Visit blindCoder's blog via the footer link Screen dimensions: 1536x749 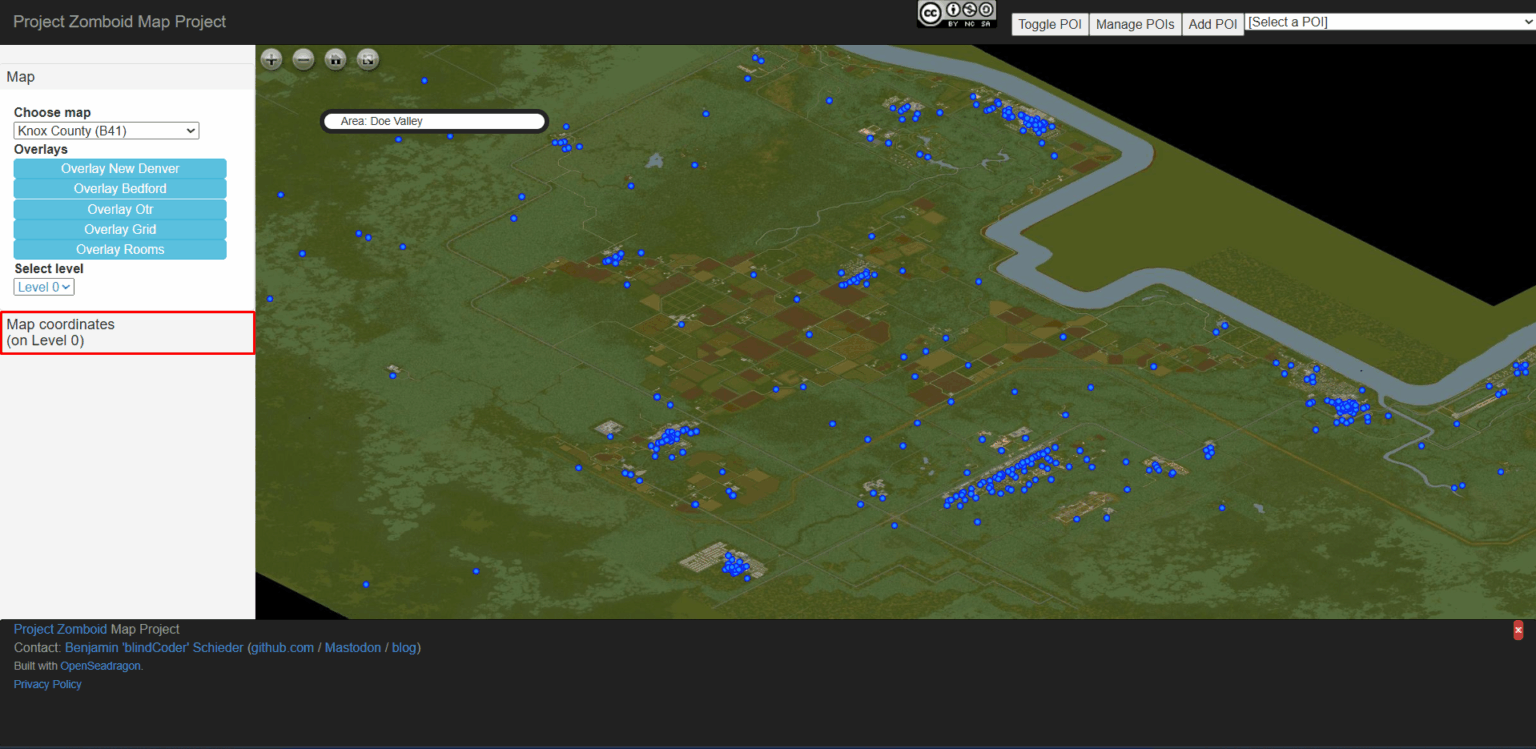[404, 647]
